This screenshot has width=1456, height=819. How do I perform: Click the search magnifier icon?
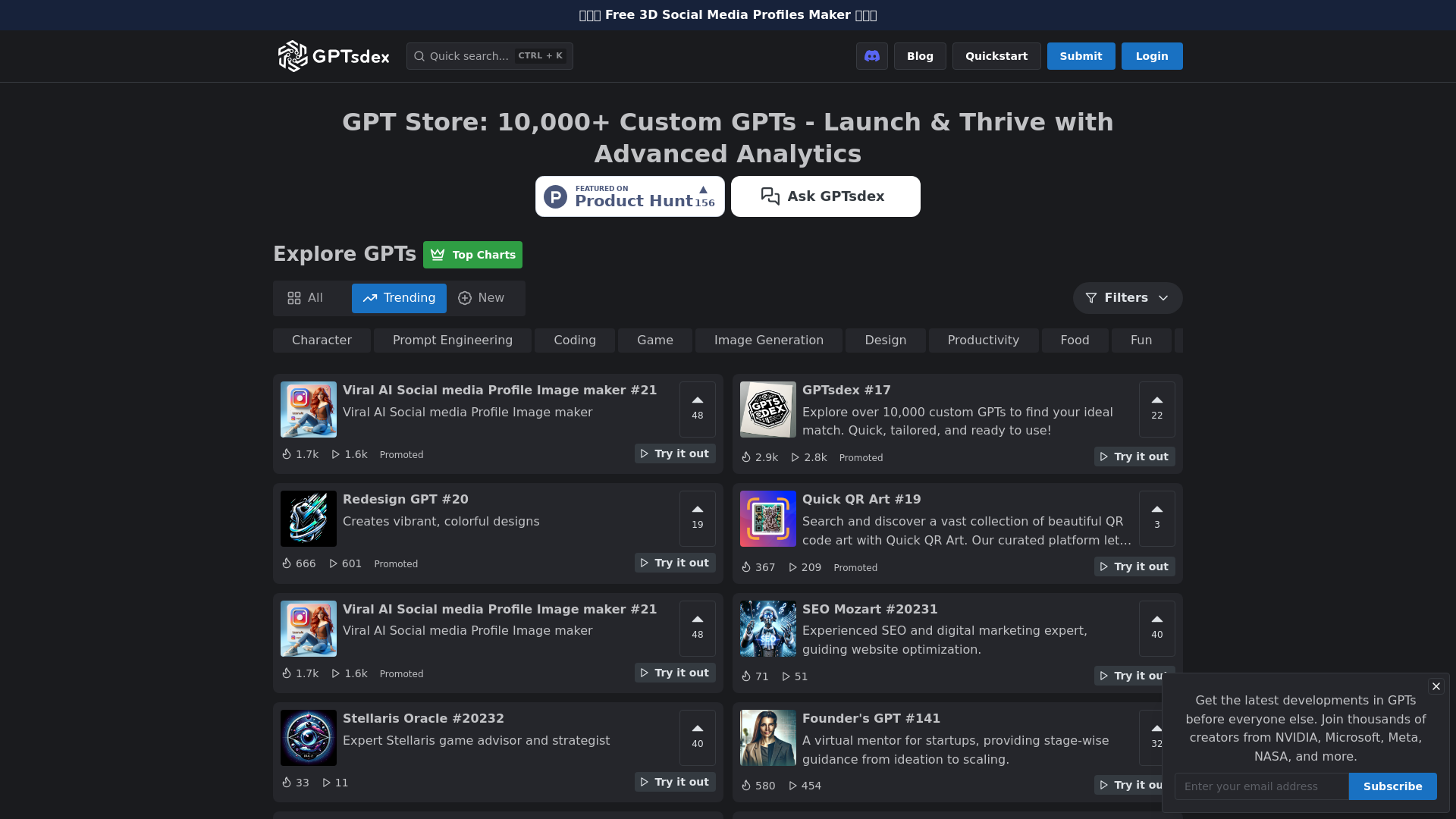(419, 56)
